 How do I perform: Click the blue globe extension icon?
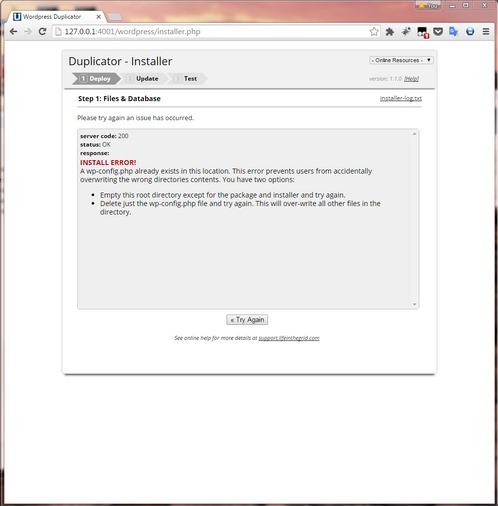coord(470,32)
